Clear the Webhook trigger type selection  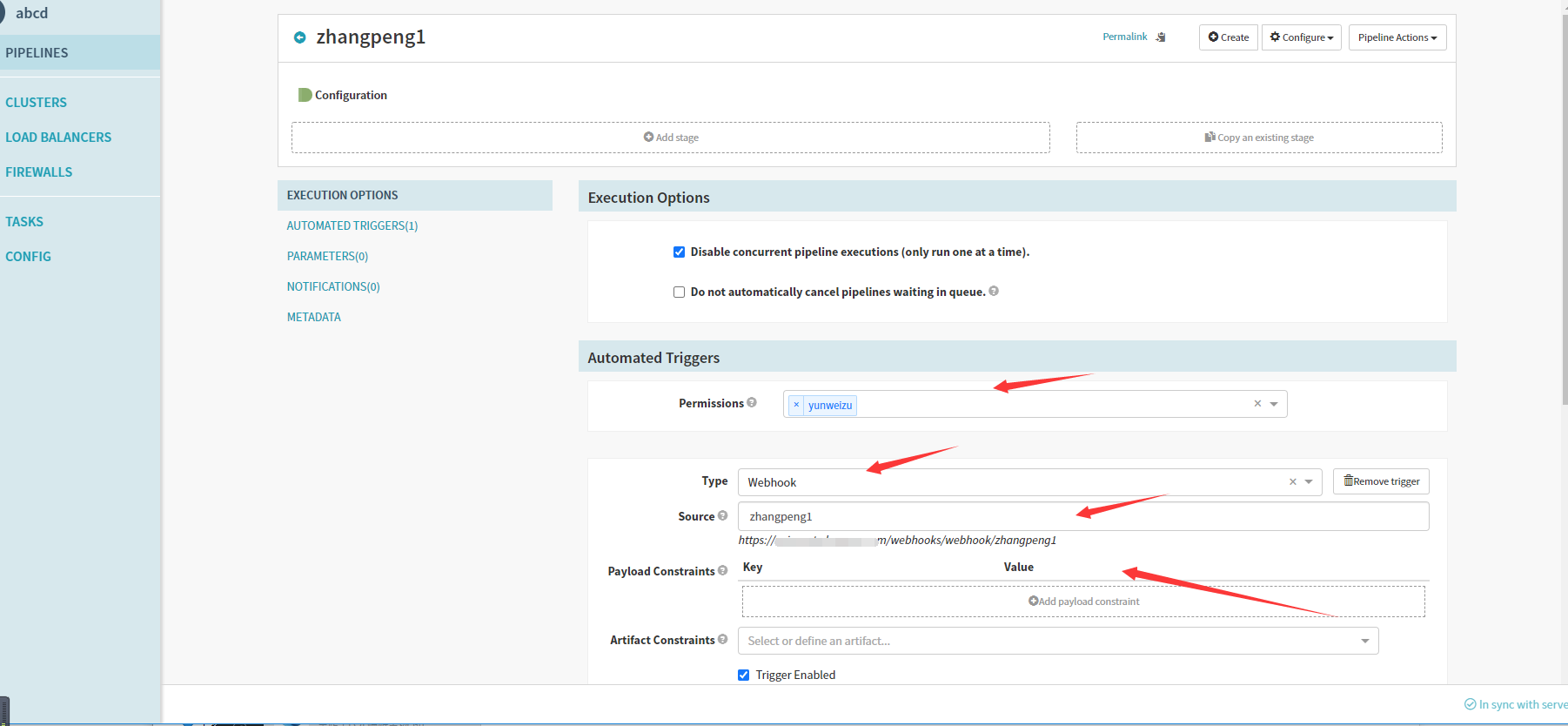click(x=1293, y=481)
